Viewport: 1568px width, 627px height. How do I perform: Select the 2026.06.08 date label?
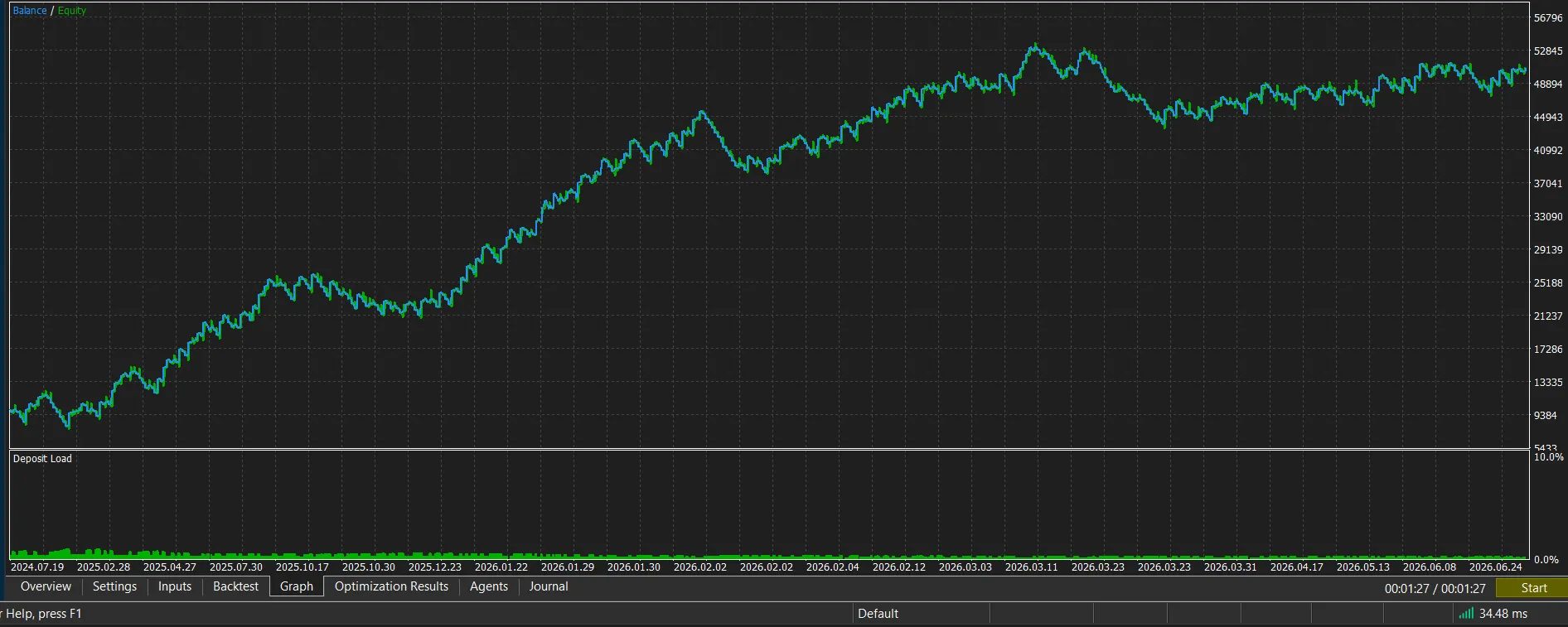pyautogui.click(x=1430, y=567)
